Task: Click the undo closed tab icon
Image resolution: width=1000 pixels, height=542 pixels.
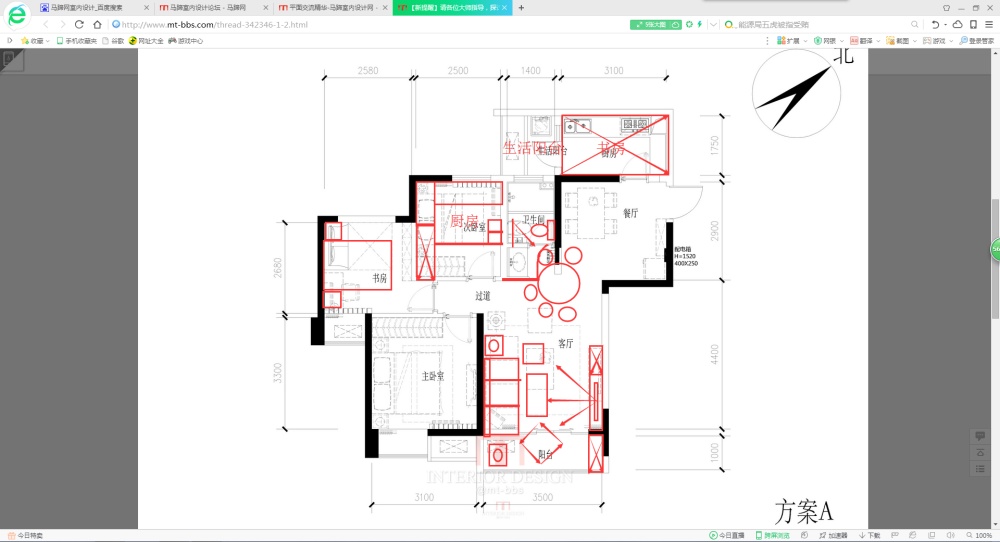Action: [936, 24]
